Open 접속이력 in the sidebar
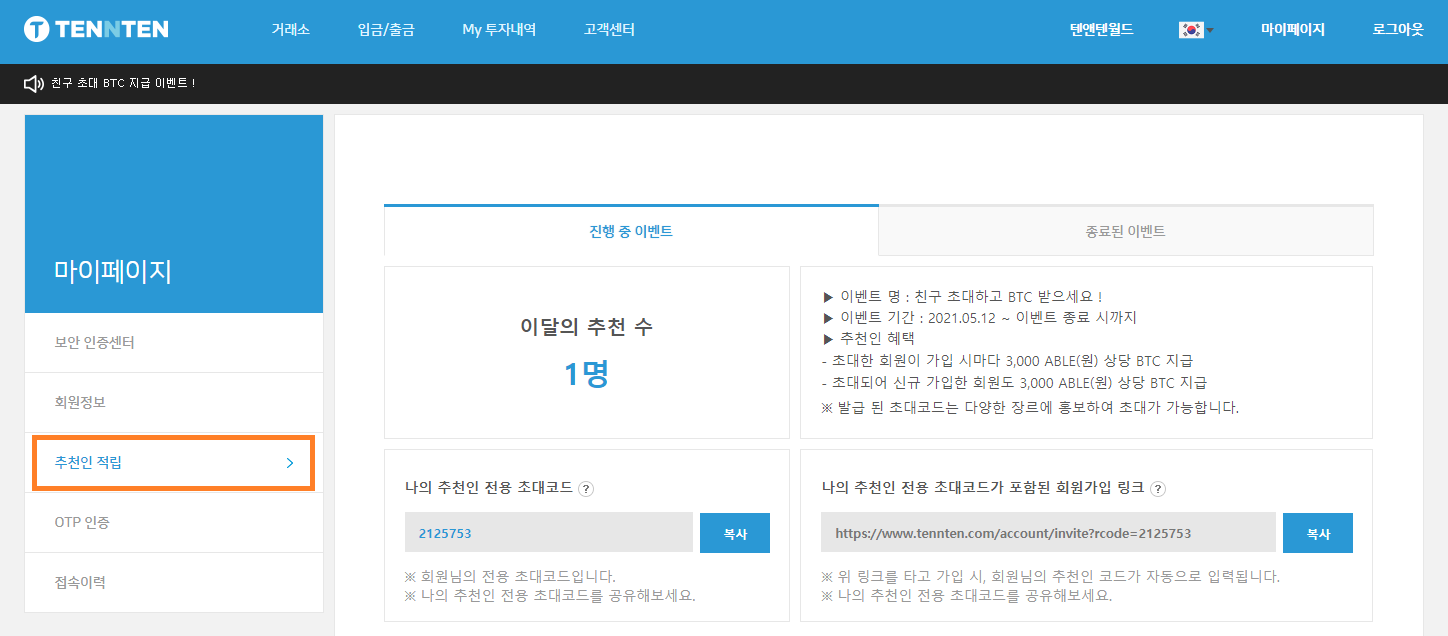Viewport: 1448px width, 636px height. coord(174,583)
